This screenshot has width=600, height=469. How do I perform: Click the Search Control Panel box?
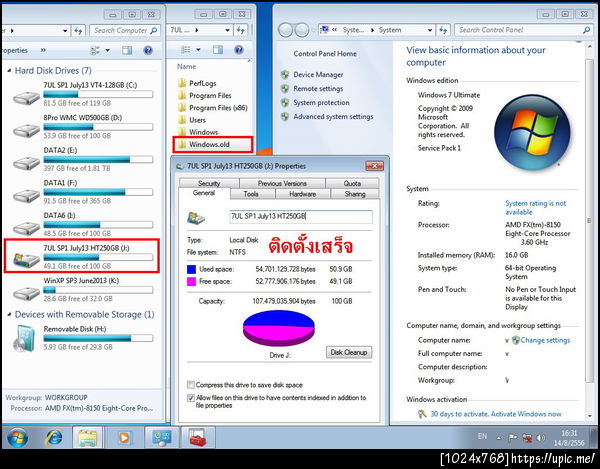coord(523,30)
